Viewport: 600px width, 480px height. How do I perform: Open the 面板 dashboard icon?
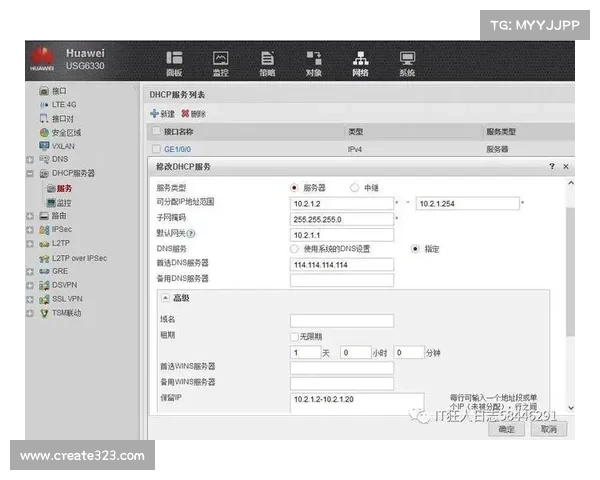click(x=174, y=64)
